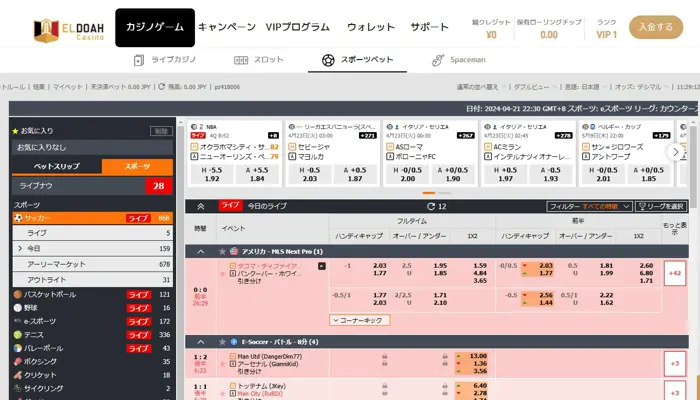
Task: Open the video stream icon for Tacoma match
Action: pyautogui.click(x=321, y=266)
